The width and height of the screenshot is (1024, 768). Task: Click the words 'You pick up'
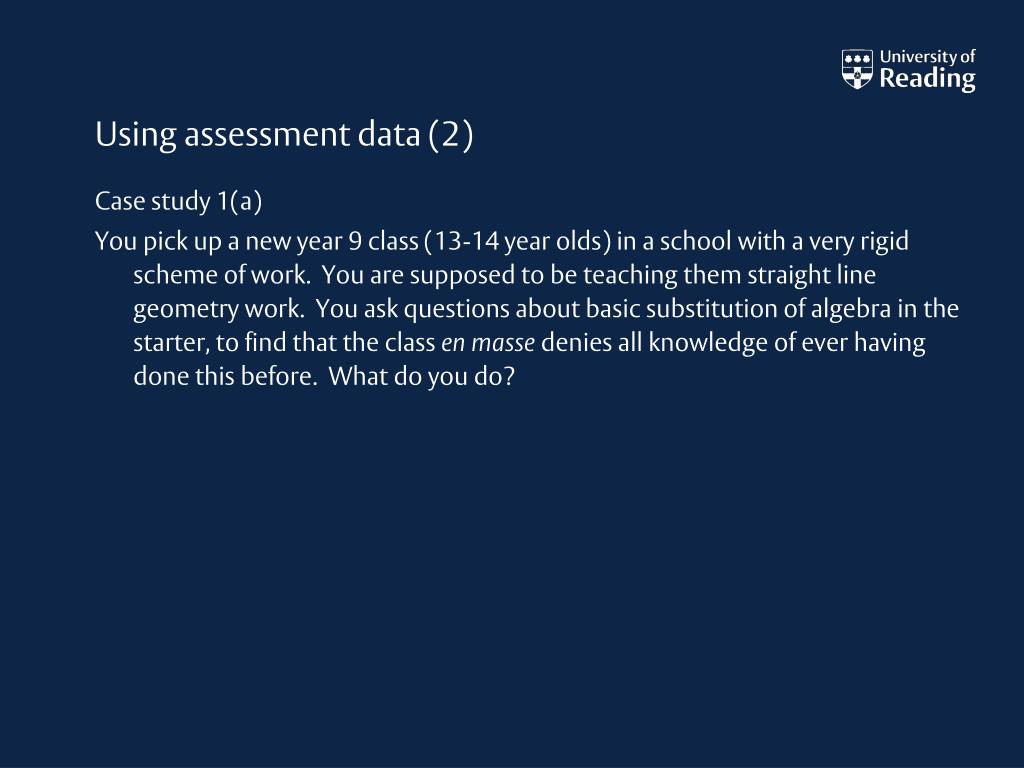click(x=159, y=242)
